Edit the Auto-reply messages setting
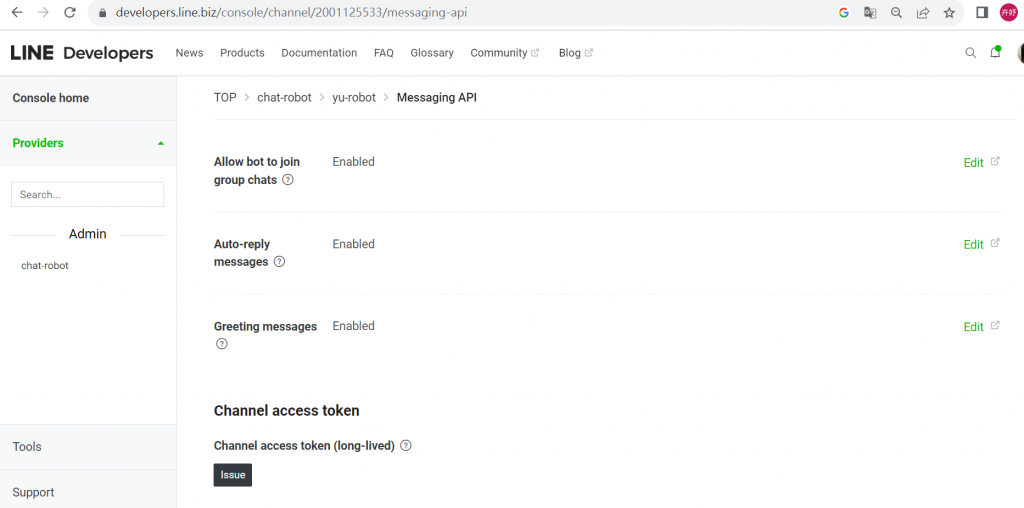1024x508 pixels. (973, 245)
